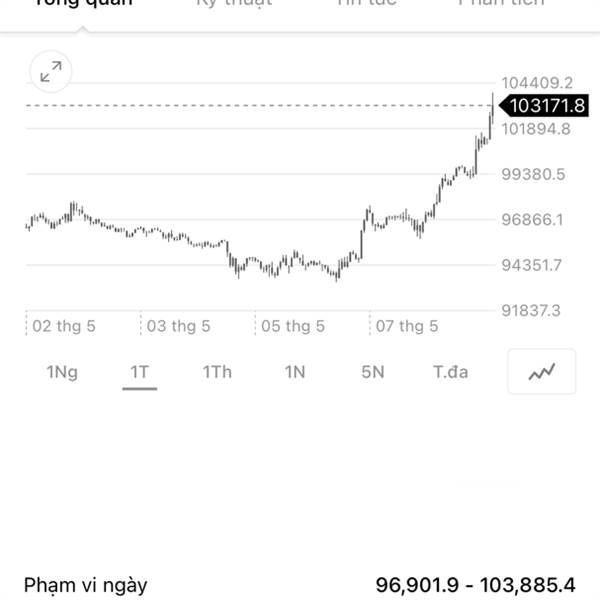Image resolution: width=600 pixels, height=600 pixels.
Task: Switch to the Tổng quan tab
Action: [x=83, y=3]
